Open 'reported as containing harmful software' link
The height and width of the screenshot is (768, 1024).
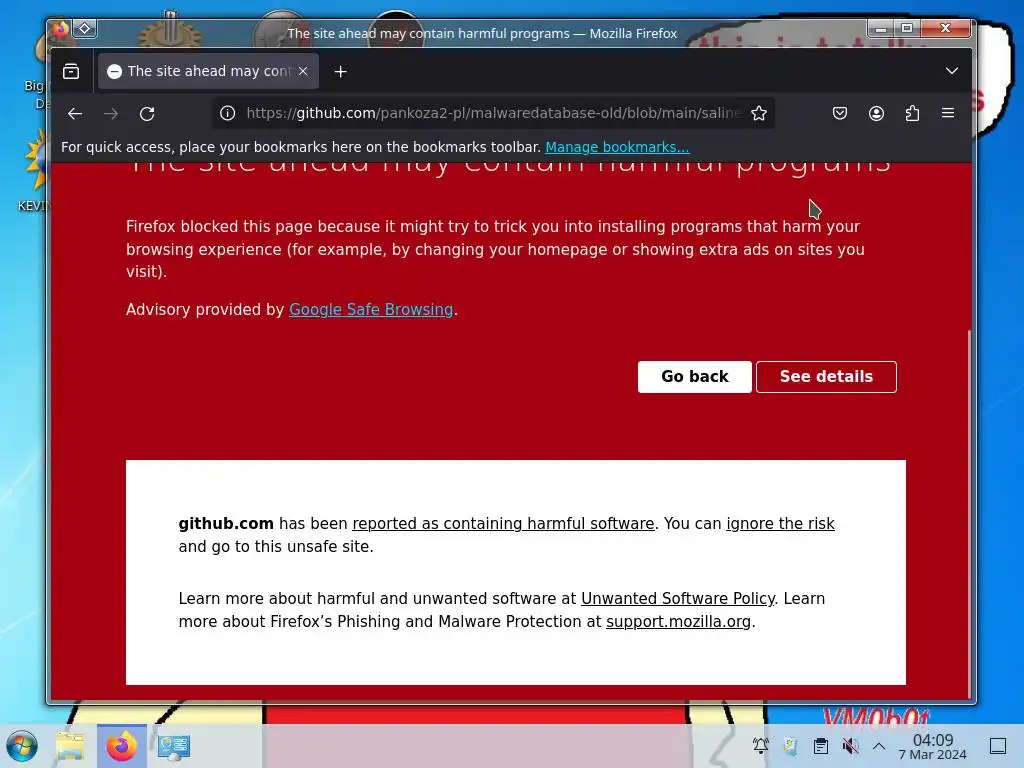[x=503, y=524]
